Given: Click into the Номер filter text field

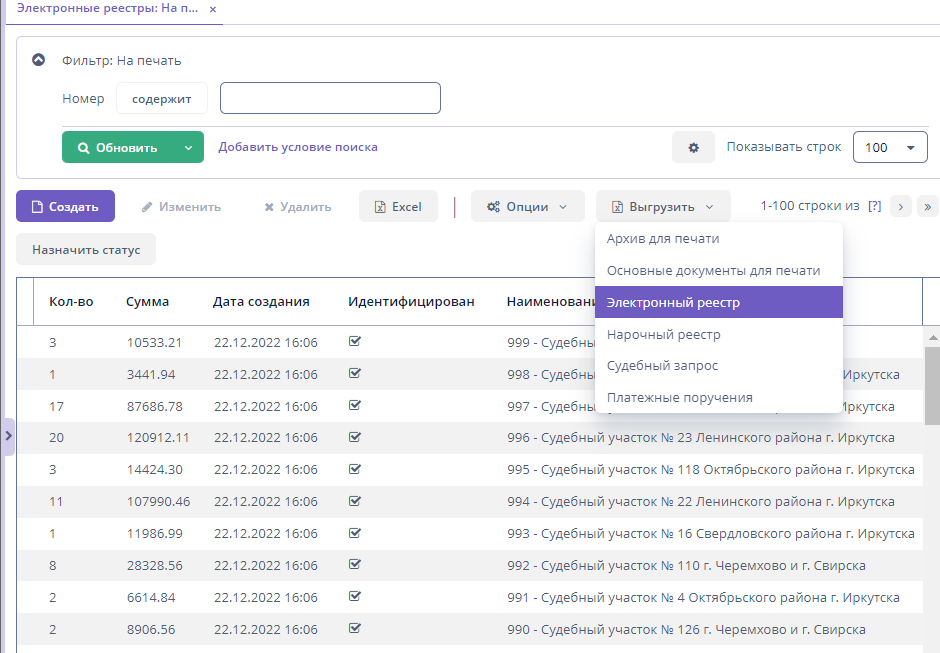Looking at the screenshot, I should [x=330, y=99].
